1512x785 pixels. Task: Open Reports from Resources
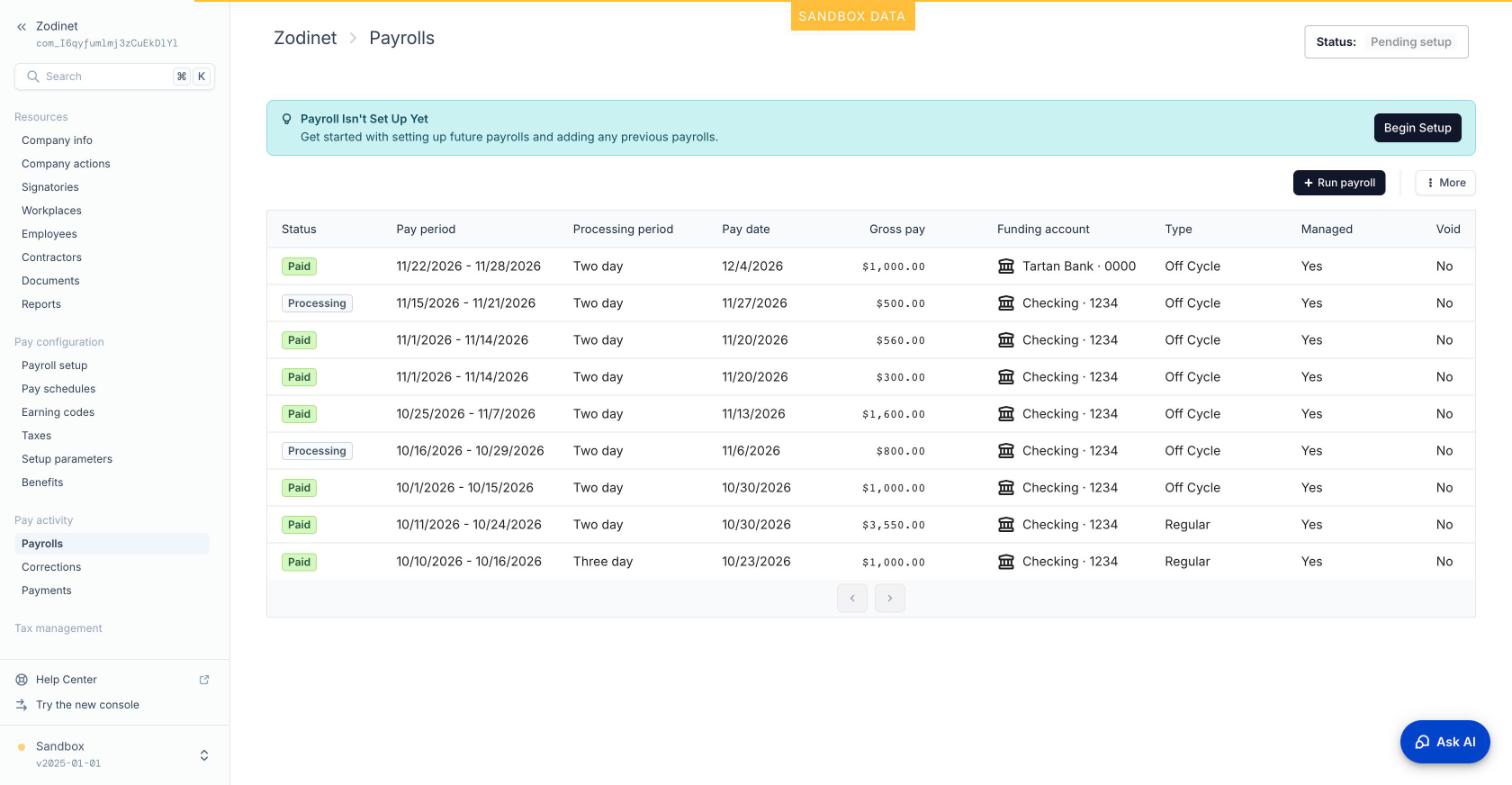pos(41,304)
